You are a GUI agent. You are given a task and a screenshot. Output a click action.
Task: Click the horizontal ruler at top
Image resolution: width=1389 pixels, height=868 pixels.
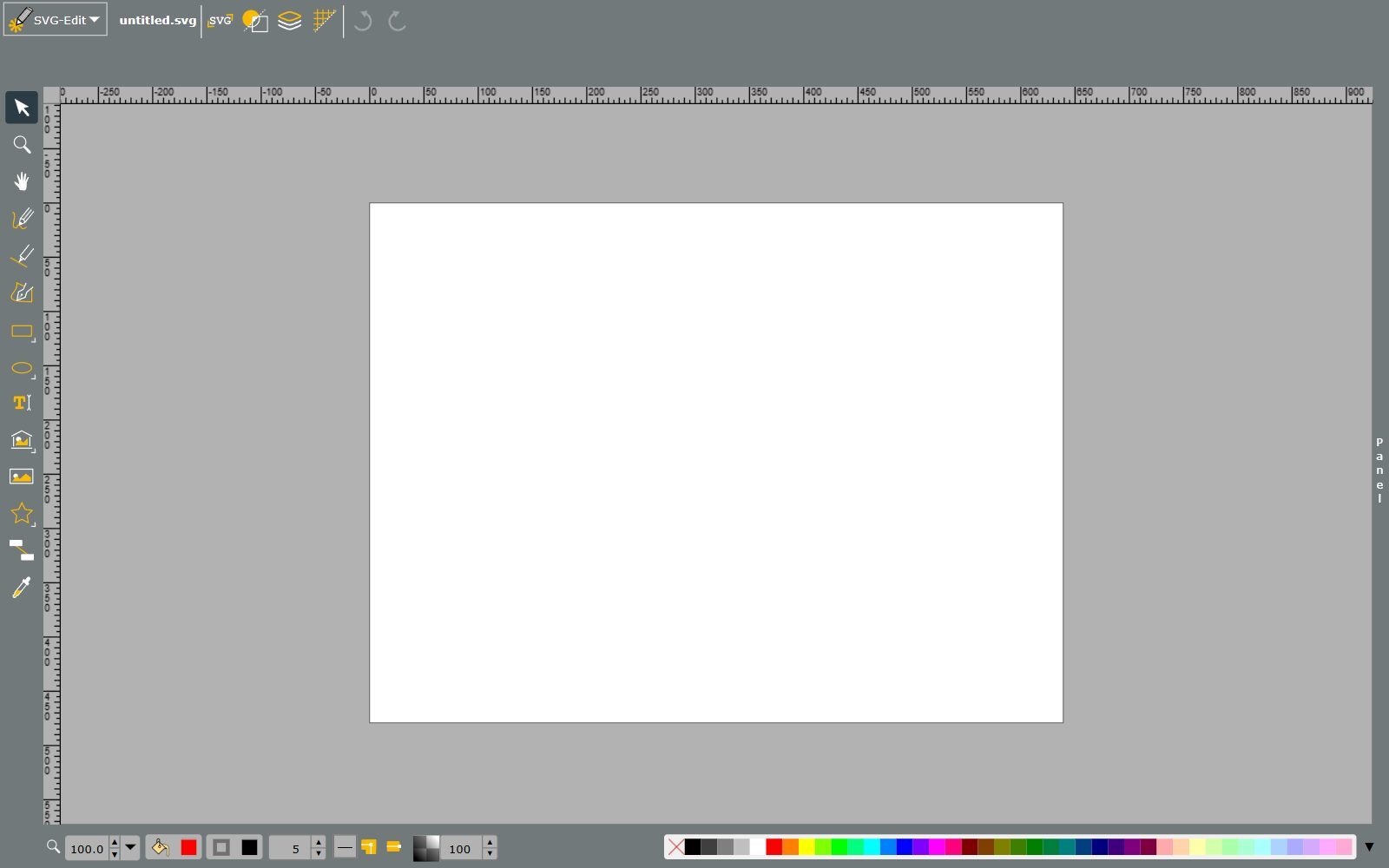pyautogui.click(x=716, y=95)
